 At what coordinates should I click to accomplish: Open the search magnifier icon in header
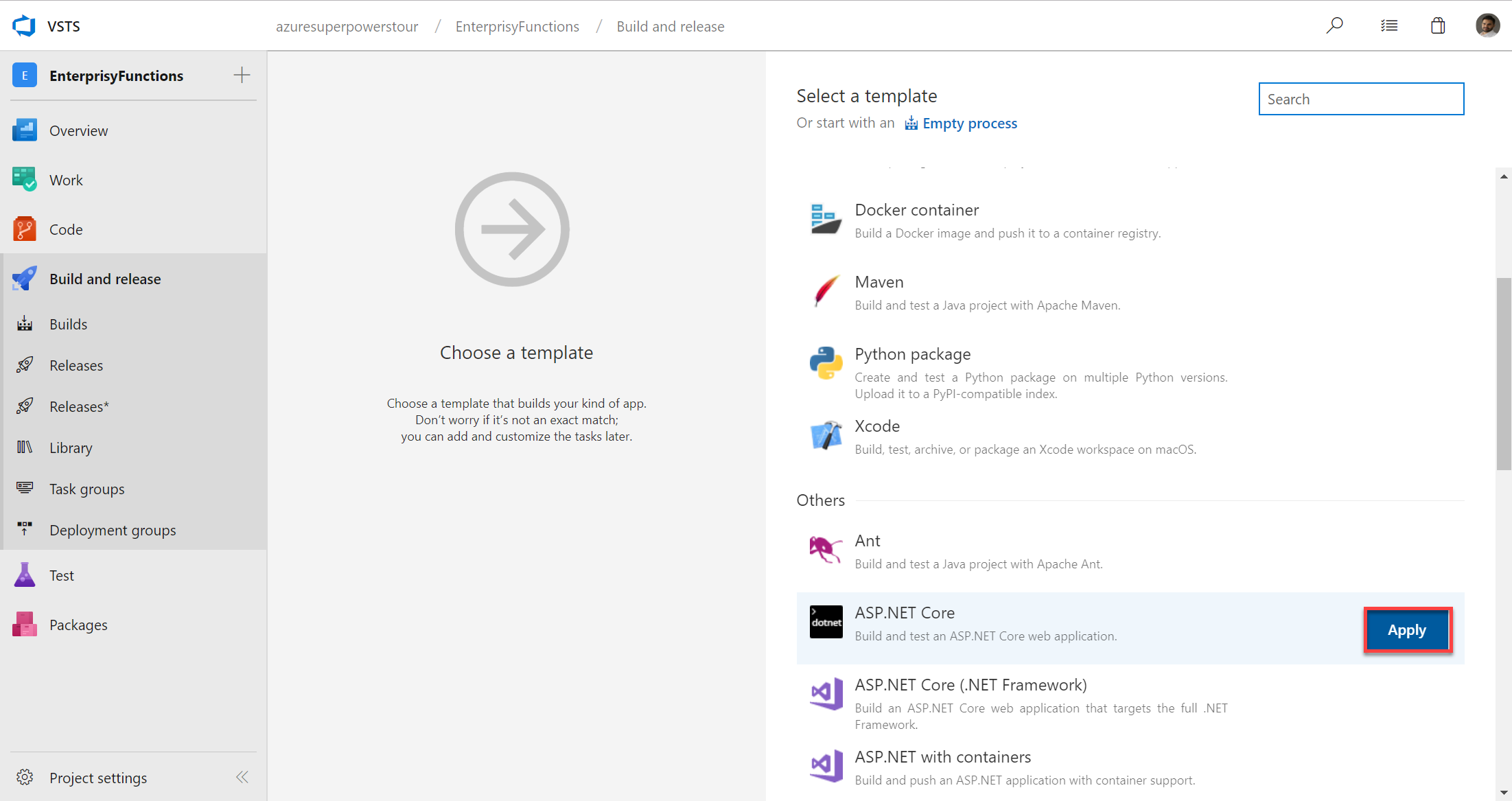1334,26
